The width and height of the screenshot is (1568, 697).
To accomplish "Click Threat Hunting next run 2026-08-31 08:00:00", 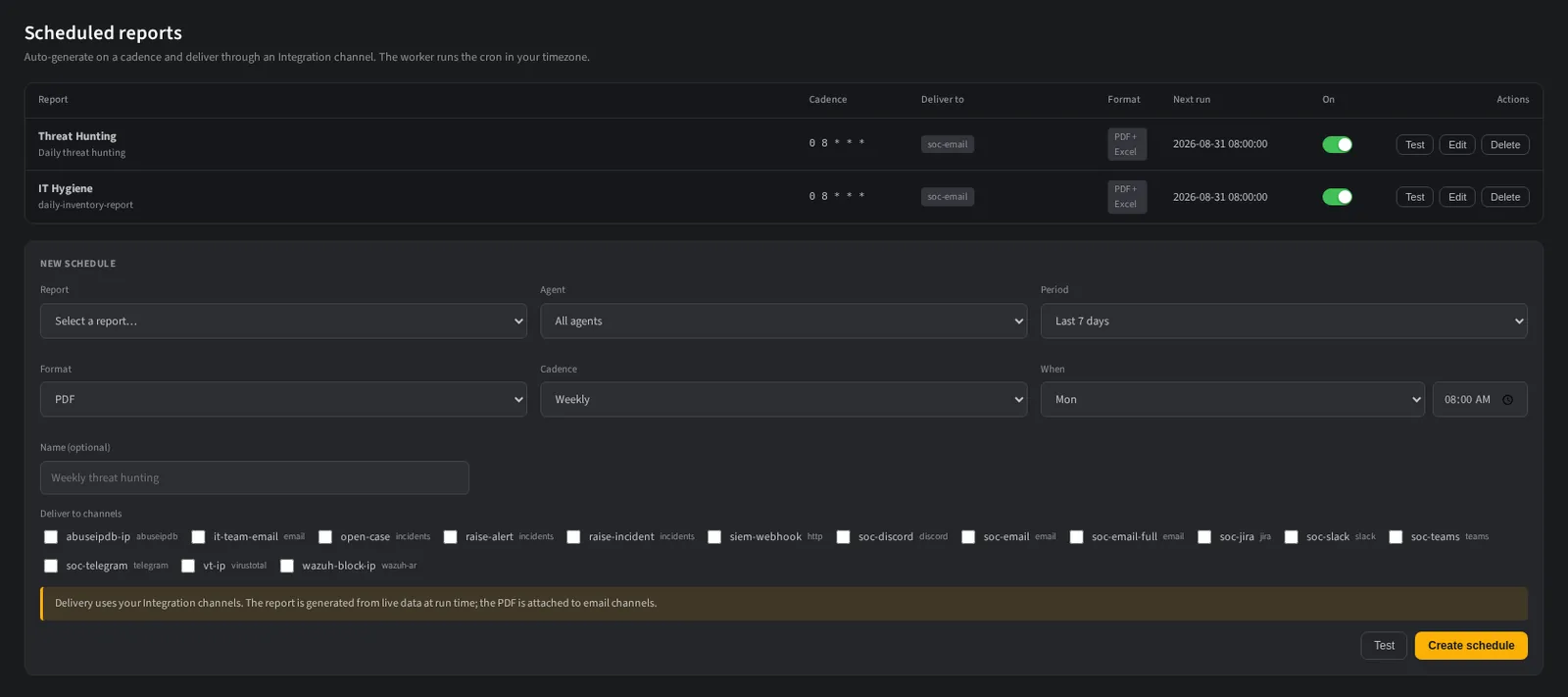I will tap(1220, 144).
